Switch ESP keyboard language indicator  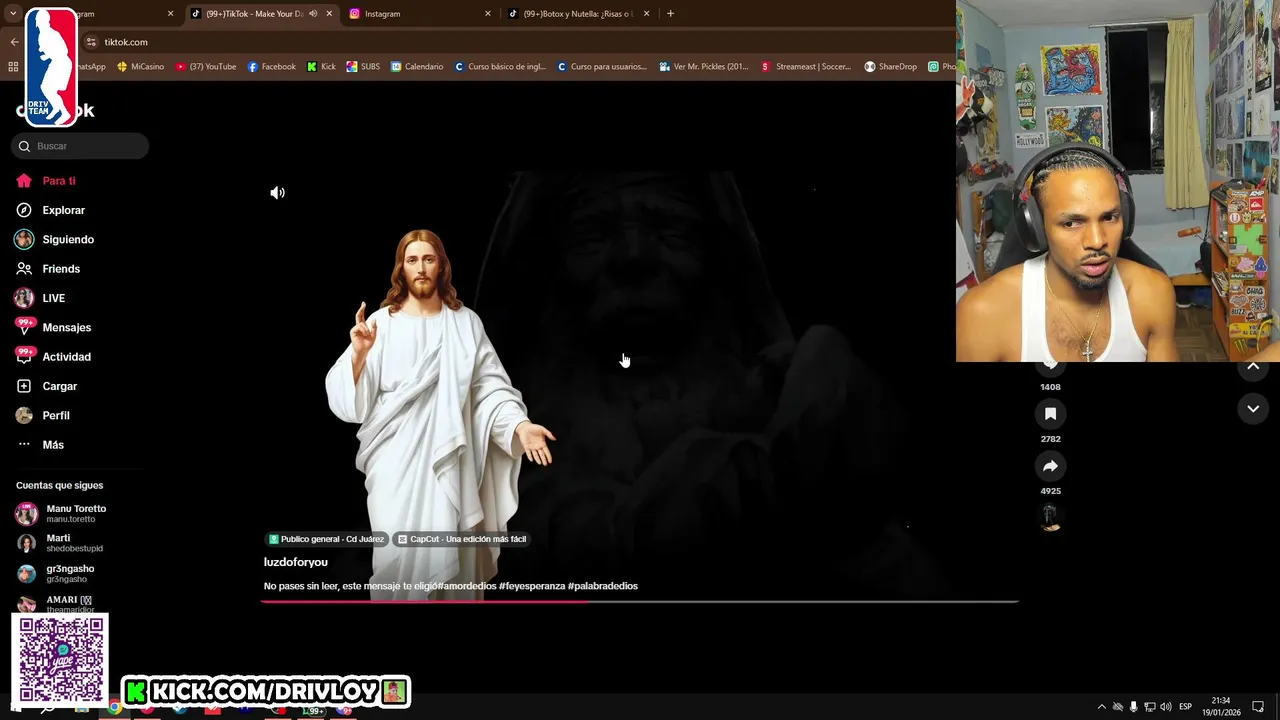coord(1186,707)
